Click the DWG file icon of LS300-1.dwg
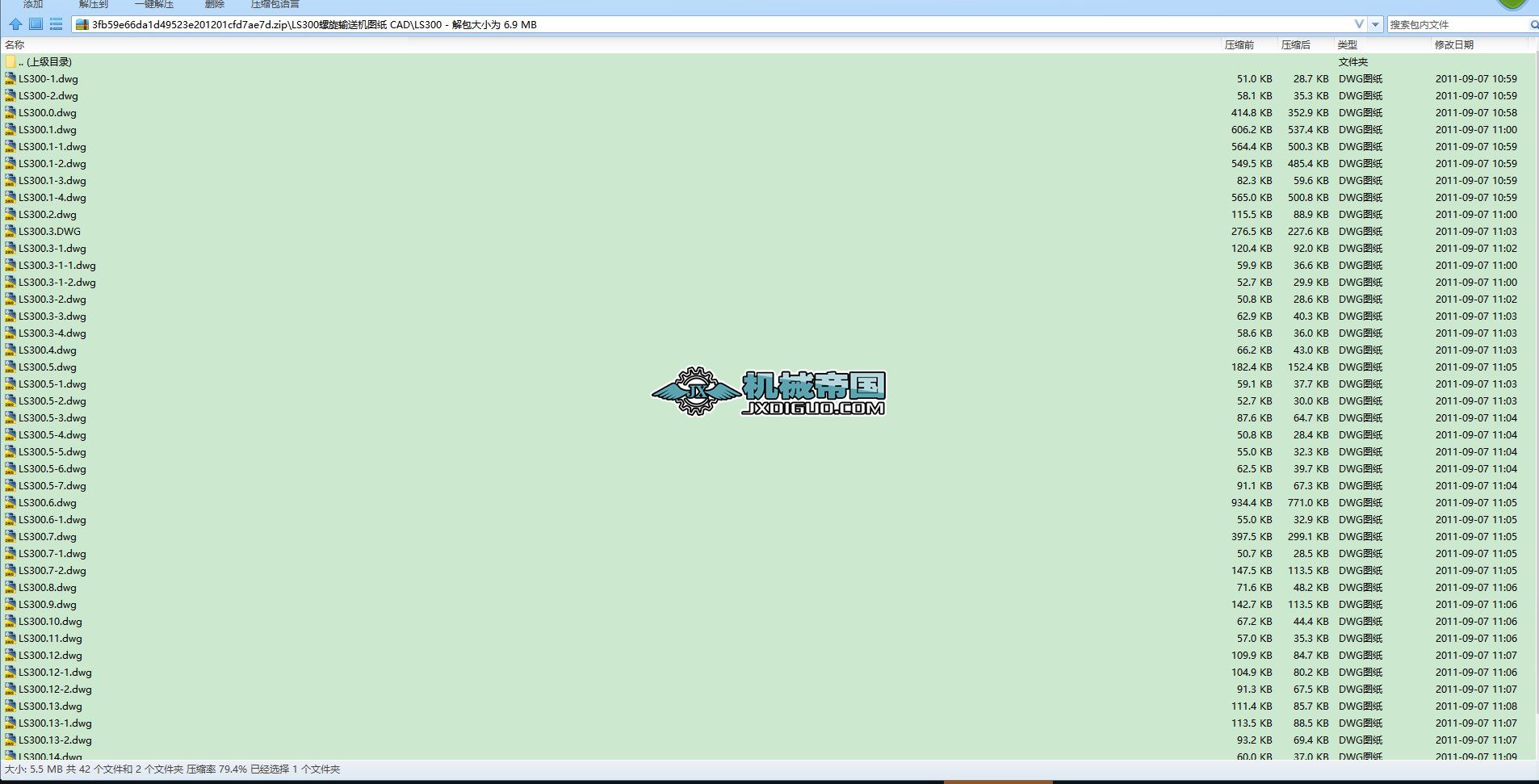Image resolution: width=1539 pixels, height=784 pixels. [x=10, y=79]
